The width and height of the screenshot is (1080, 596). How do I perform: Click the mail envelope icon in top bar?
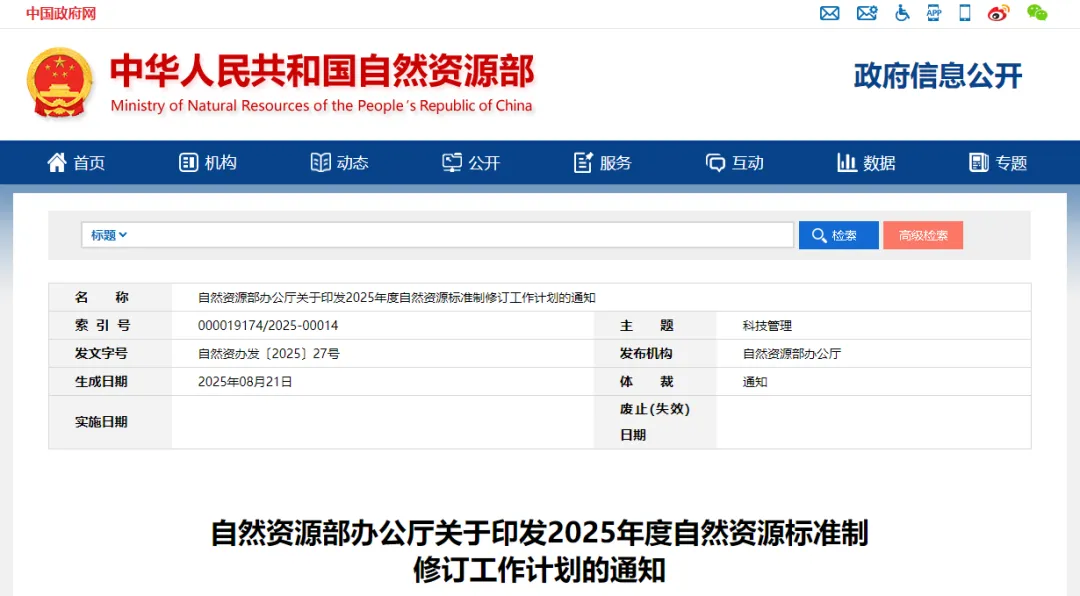point(829,13)
